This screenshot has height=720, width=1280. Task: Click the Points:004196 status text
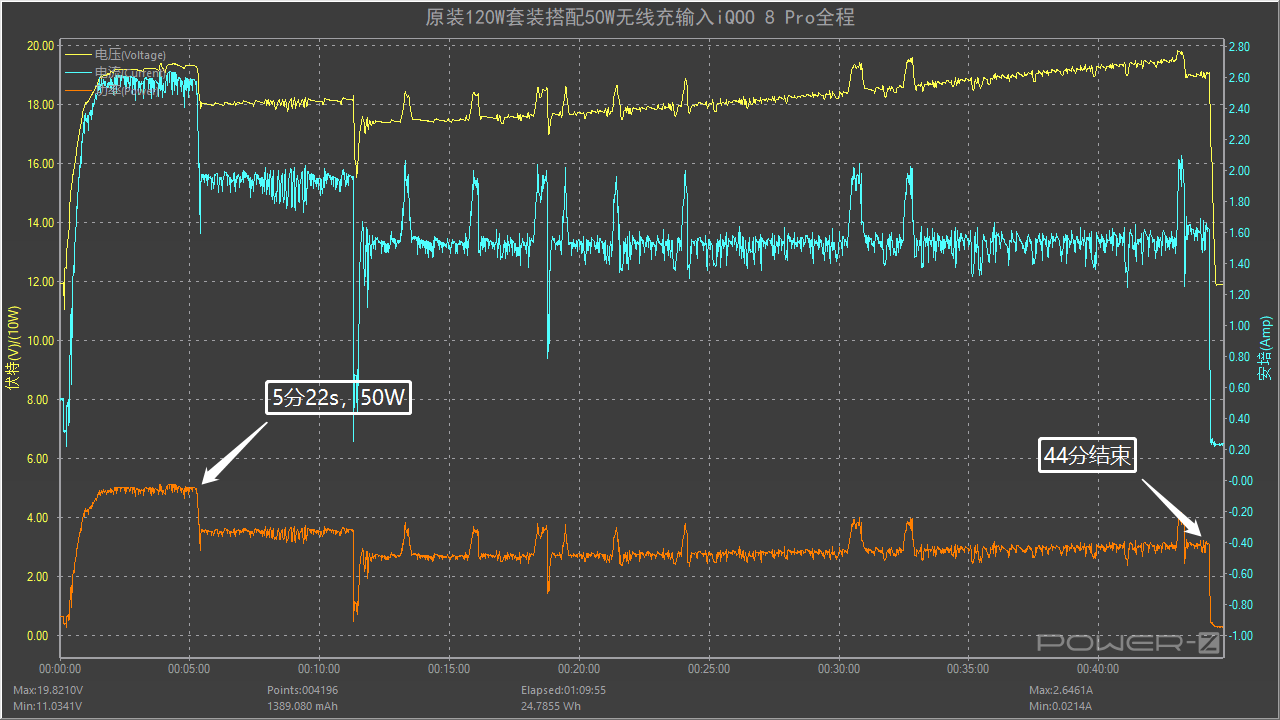coord(301,690)
